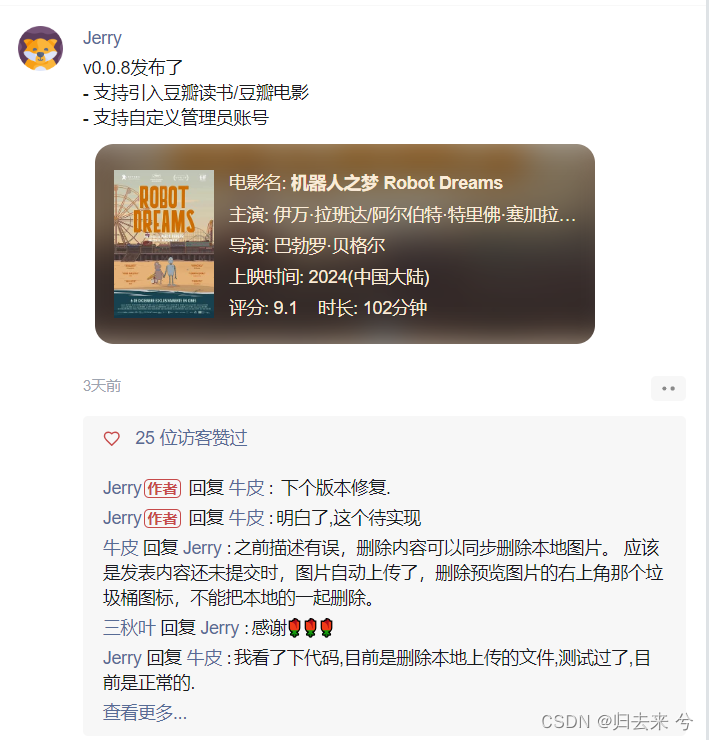The width and height of the screenshot is (709, 740).
Task: Click the 评分: 9.1 rating text
Action: pyautogui.click(x=263, y=308)
